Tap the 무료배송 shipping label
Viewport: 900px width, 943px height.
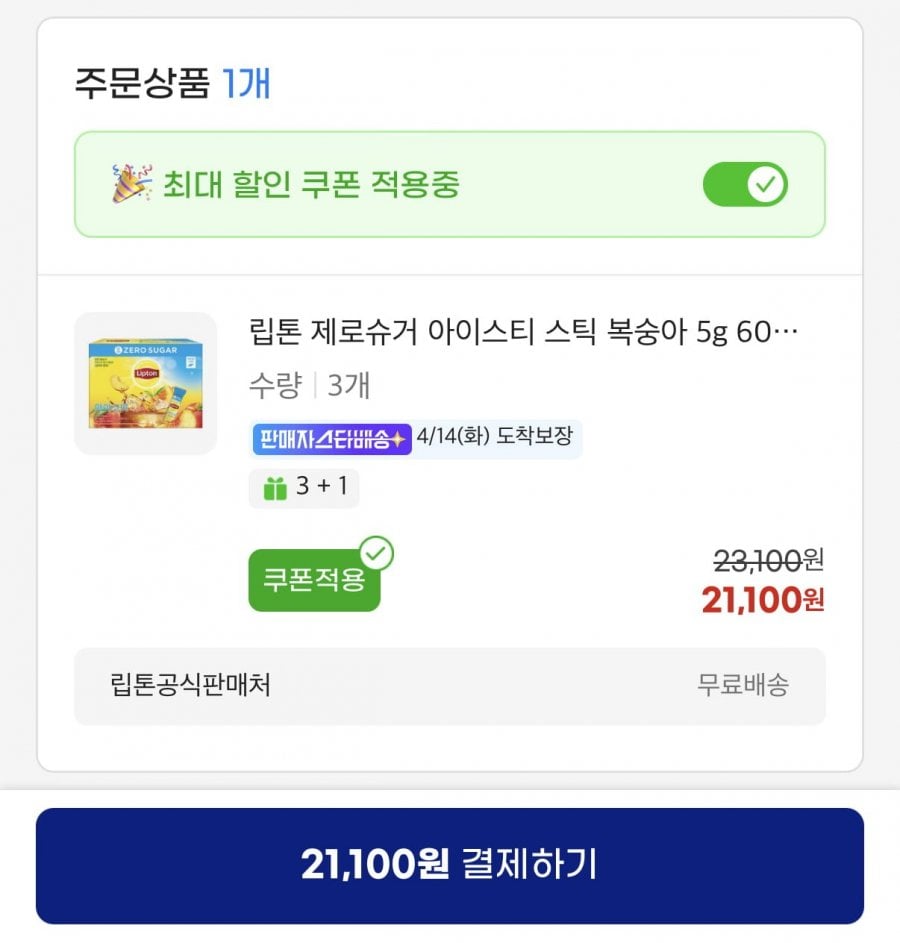click(742, 685)
